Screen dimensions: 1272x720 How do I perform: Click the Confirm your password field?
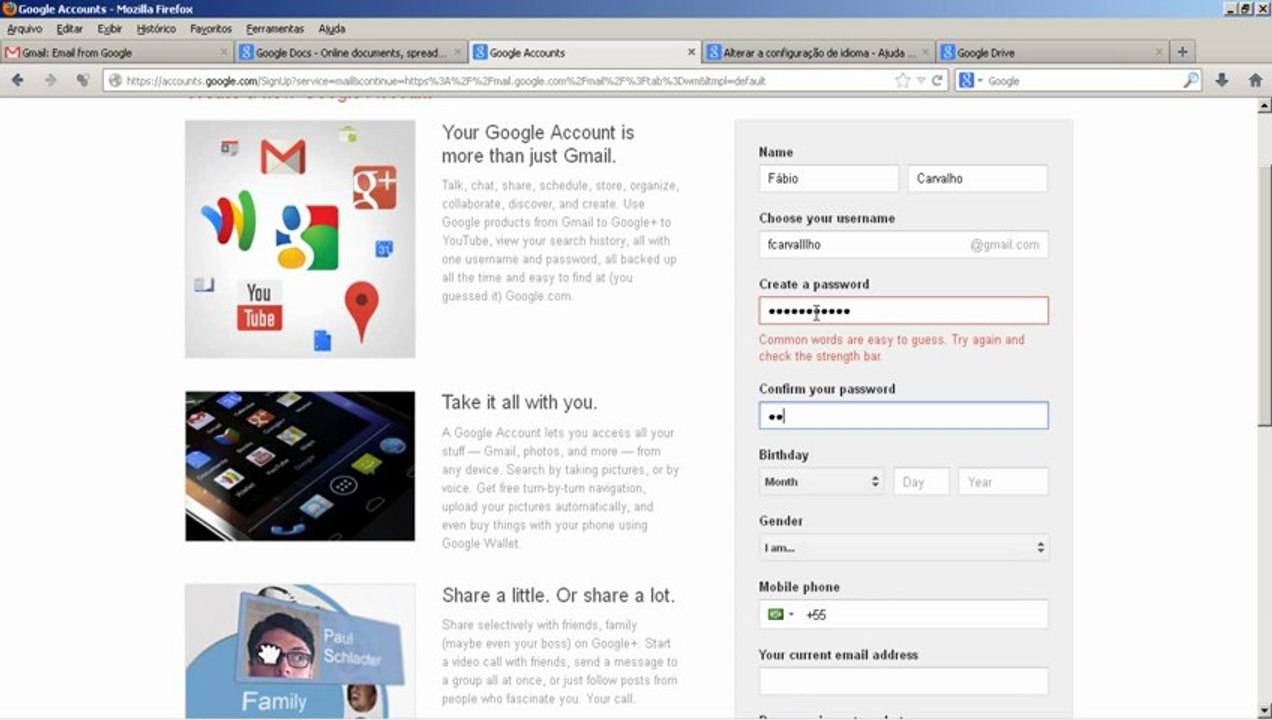(903, 415)
